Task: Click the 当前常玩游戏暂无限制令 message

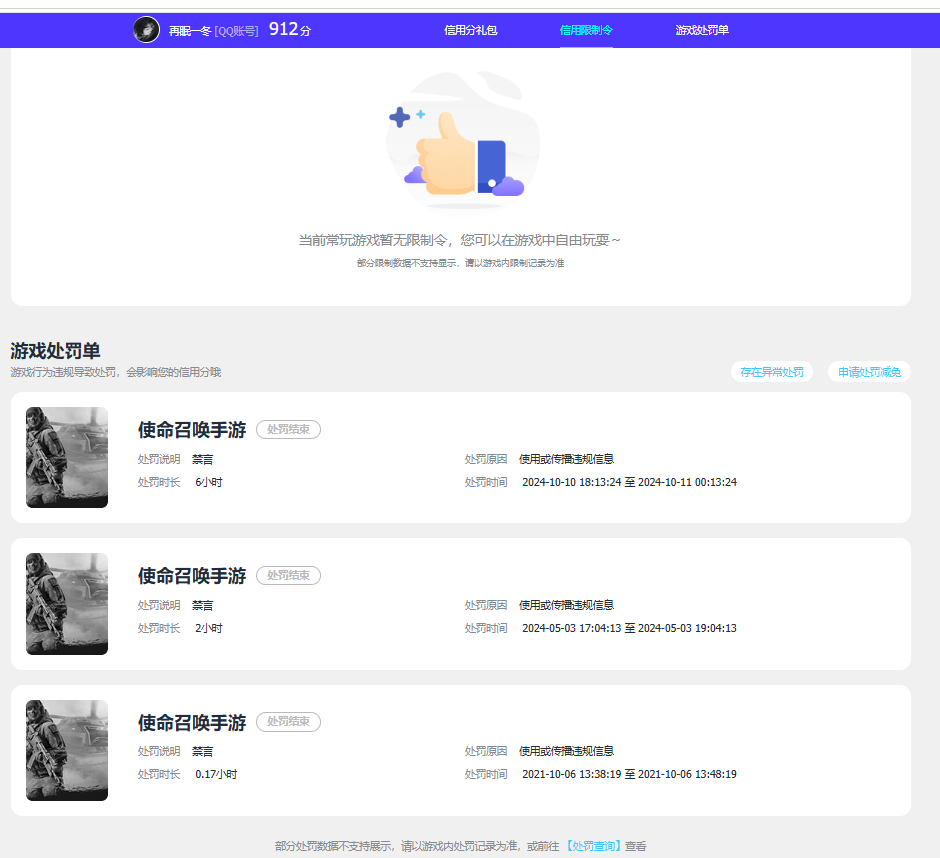Action: coord(459,240)
